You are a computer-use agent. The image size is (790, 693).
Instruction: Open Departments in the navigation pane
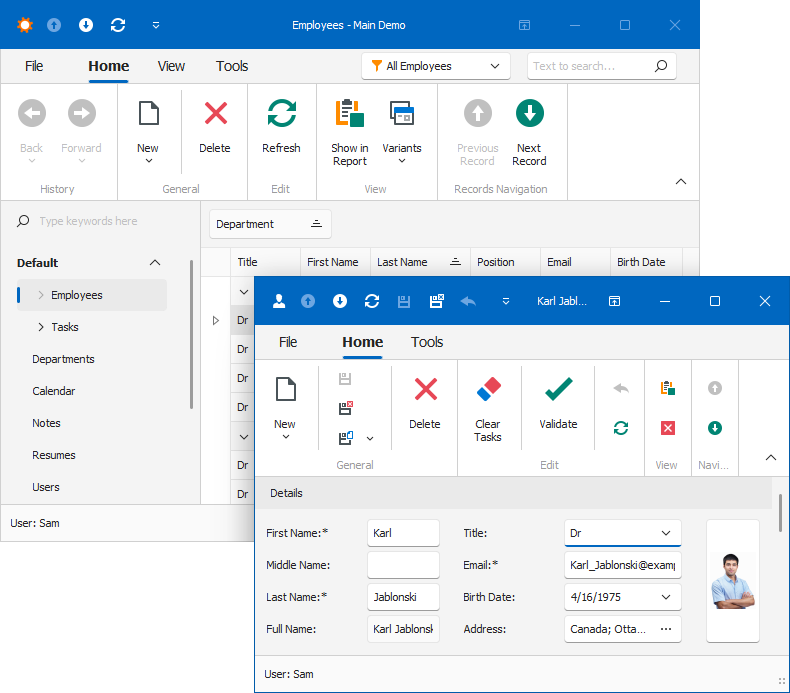point(63,359)
